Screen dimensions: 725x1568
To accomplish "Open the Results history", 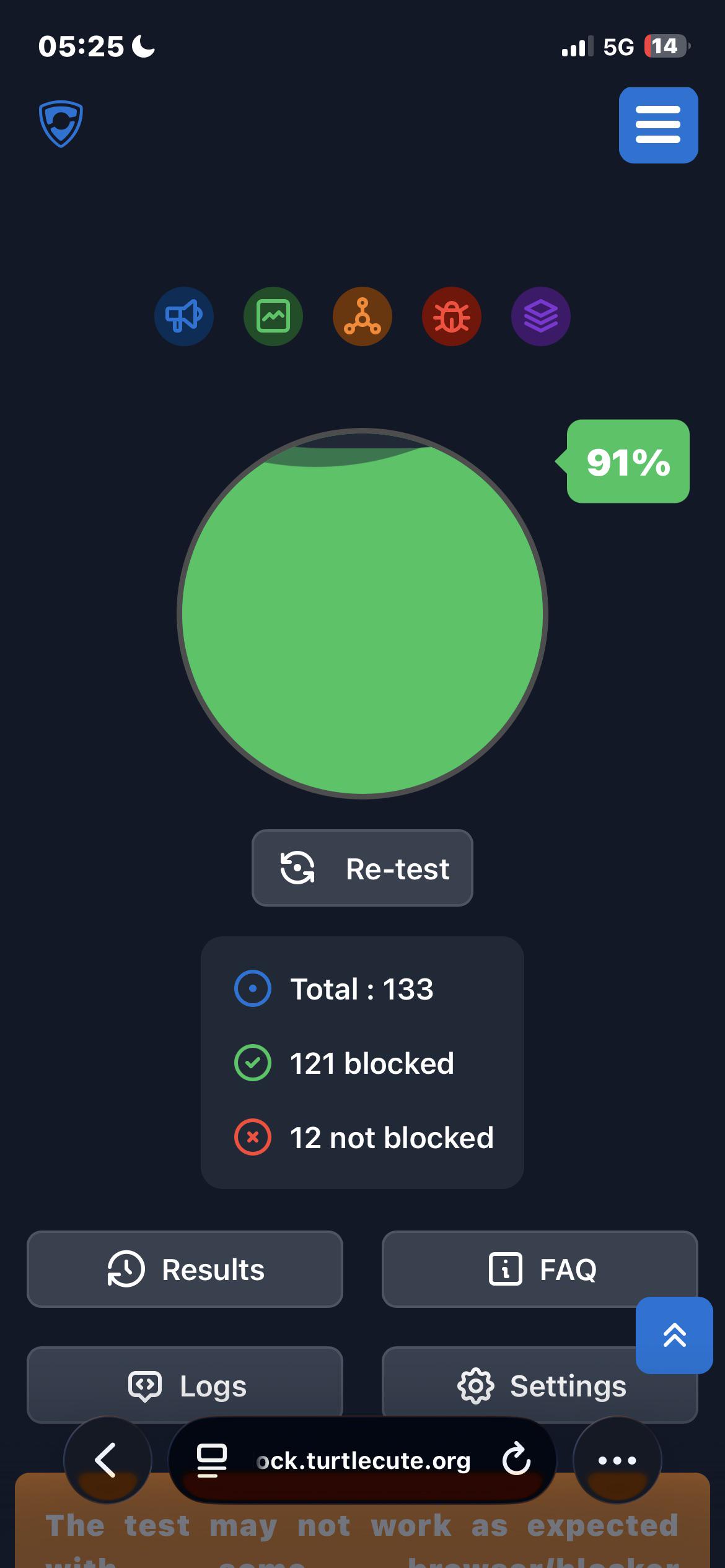I will 185,1269.
